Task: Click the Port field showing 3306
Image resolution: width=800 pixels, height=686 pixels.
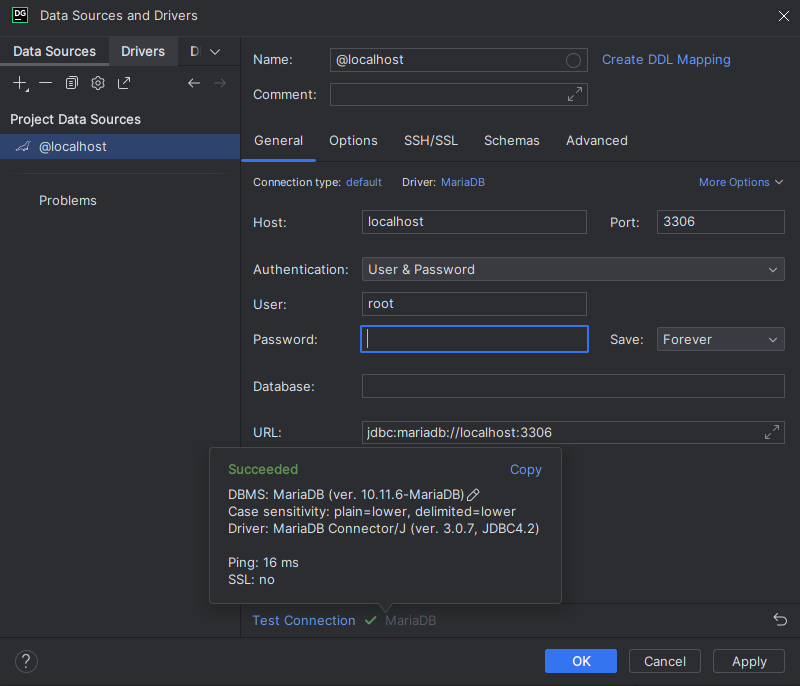Action: pyautogui.click(x=720, y=222)
